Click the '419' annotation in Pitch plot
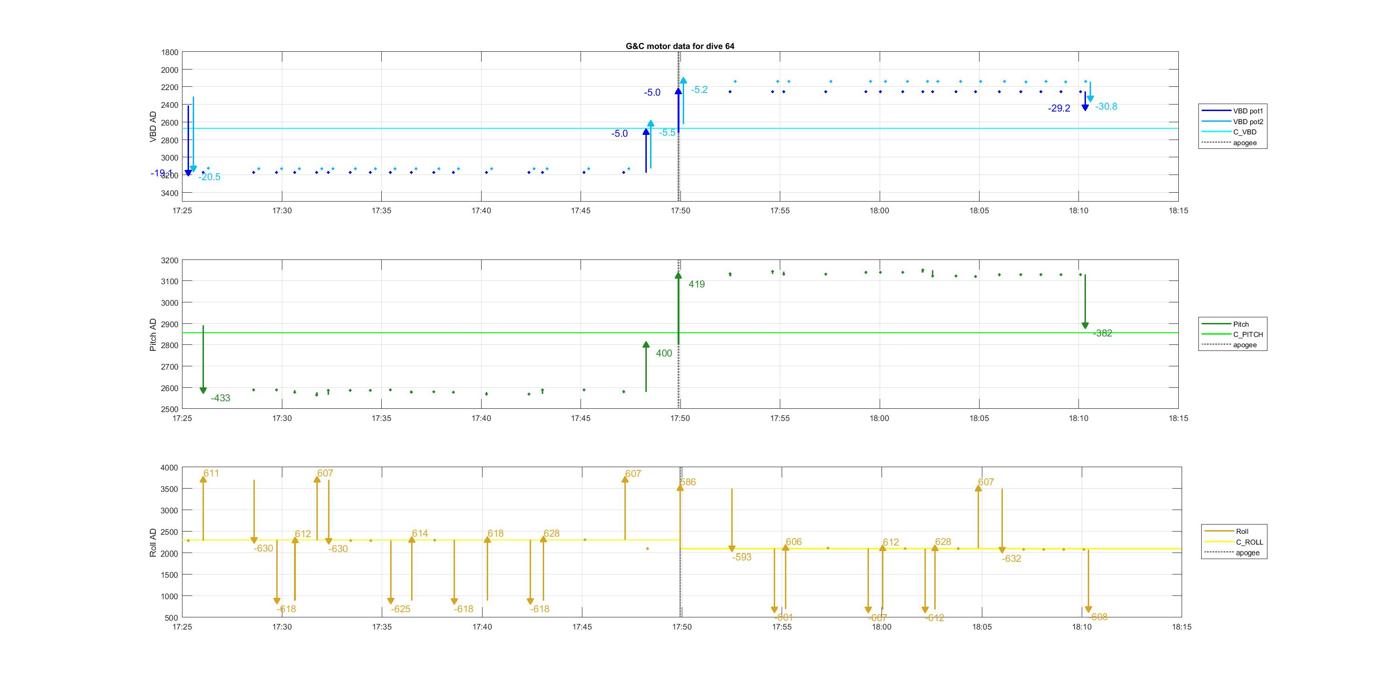This screenshot has height=693, width=1400. 696,284
